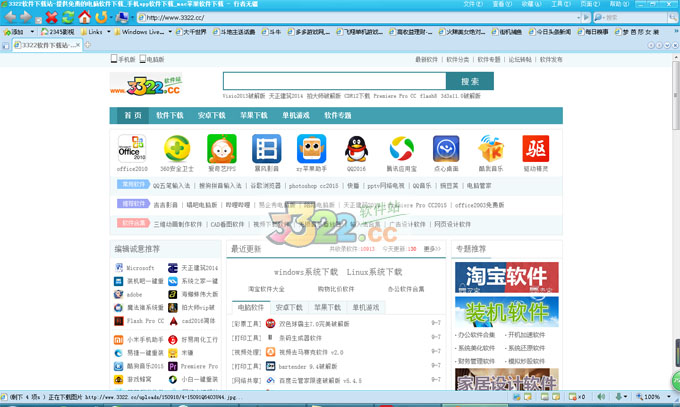The image size is (680, 407).
Task: Open the xy苹果助手 app icon
Action: [311, 148]
